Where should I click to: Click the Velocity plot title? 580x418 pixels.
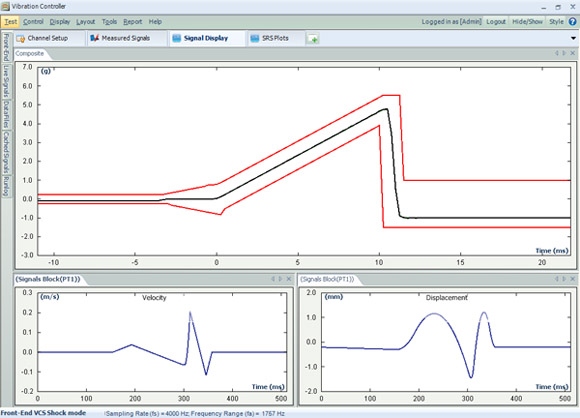[x=154, y=298]
